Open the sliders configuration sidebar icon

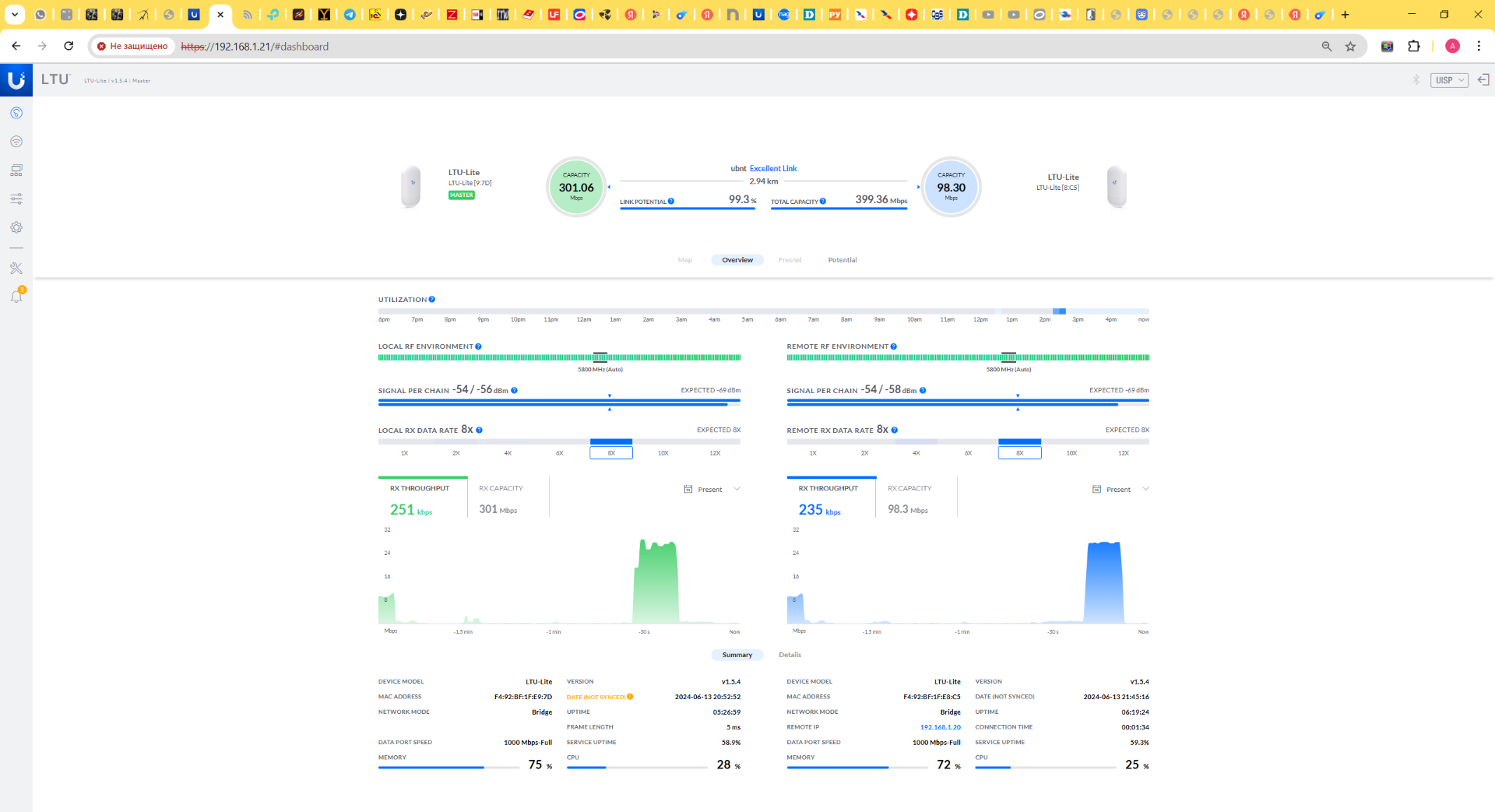point(16,199)
